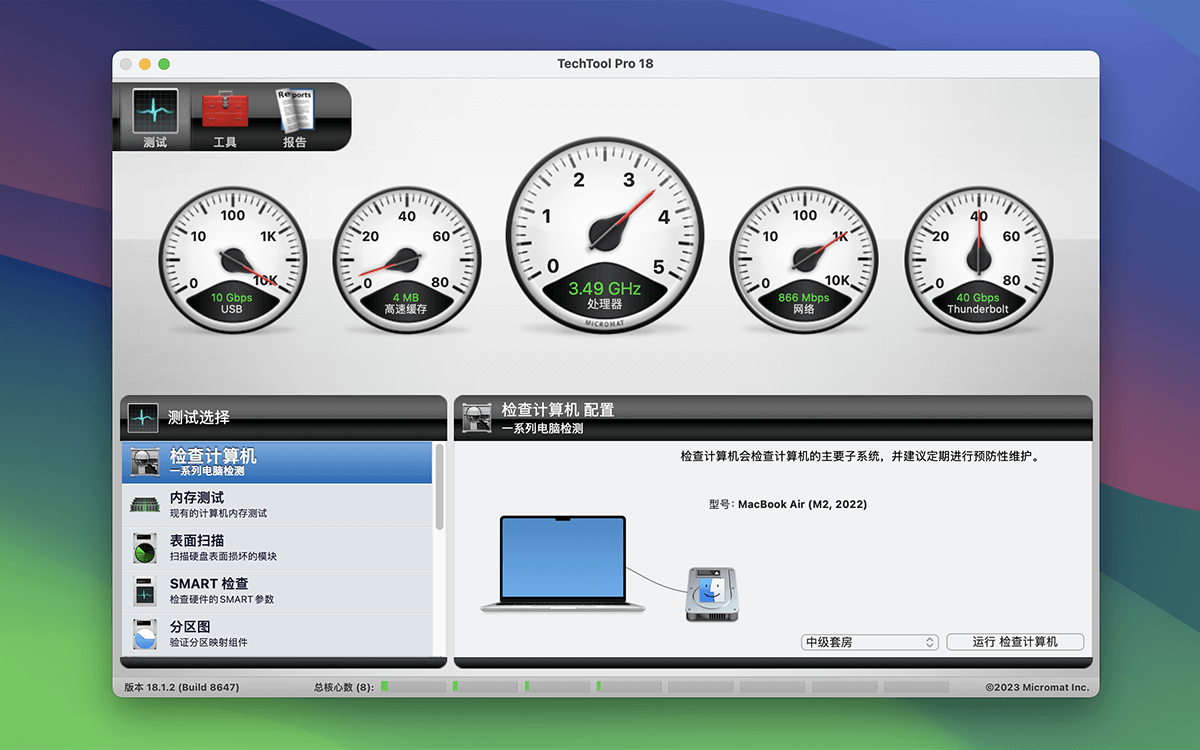Click the ©2023 Micromat Inc. text
The image size is (1200, 750).
[x=1037, y=687]
